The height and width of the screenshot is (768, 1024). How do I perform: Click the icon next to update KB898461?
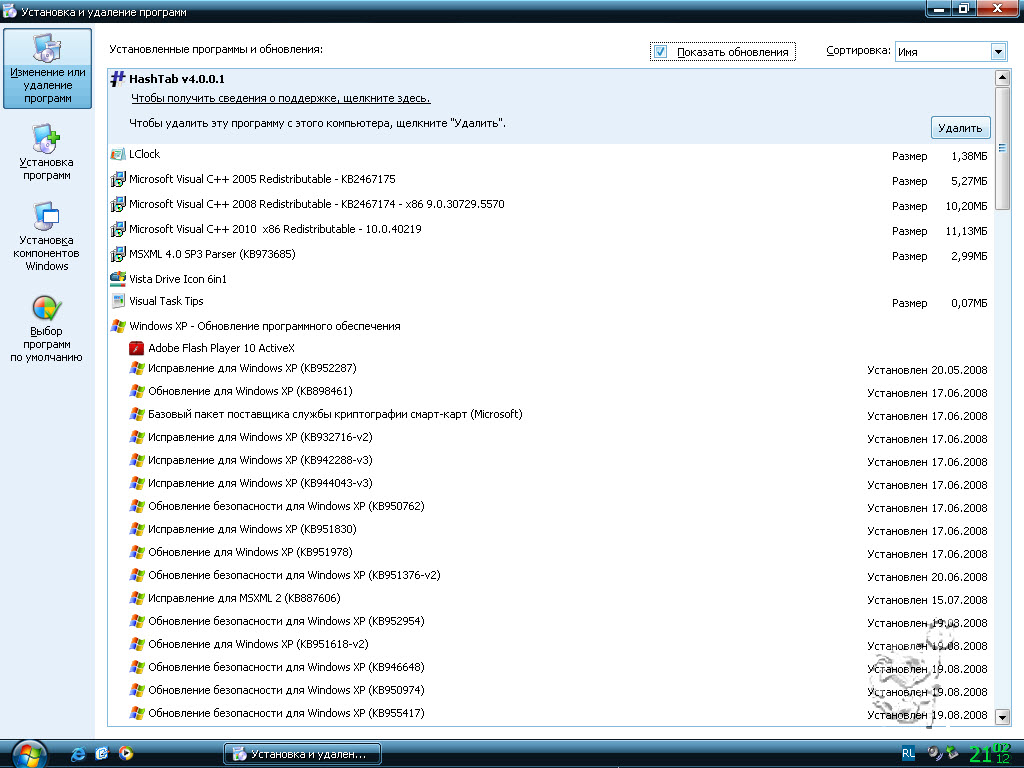point(136,391)
